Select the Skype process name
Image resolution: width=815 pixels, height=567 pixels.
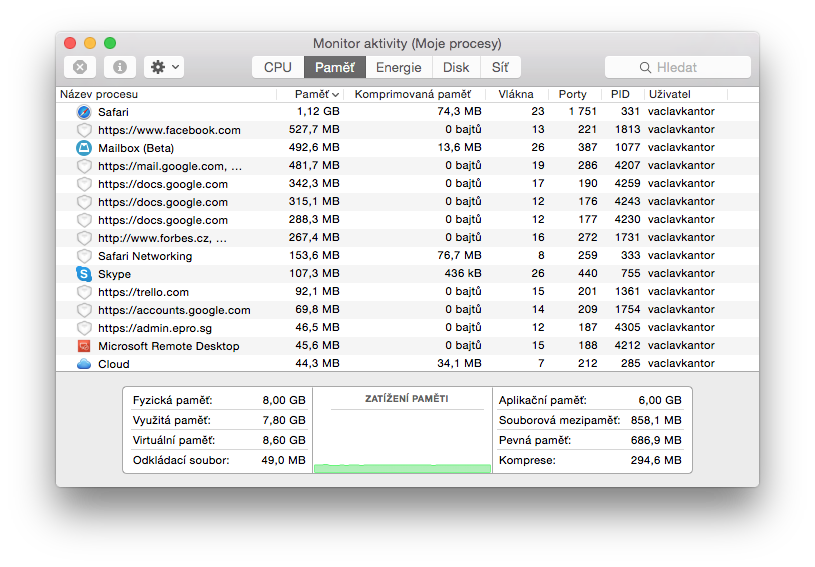coord(114,274)
